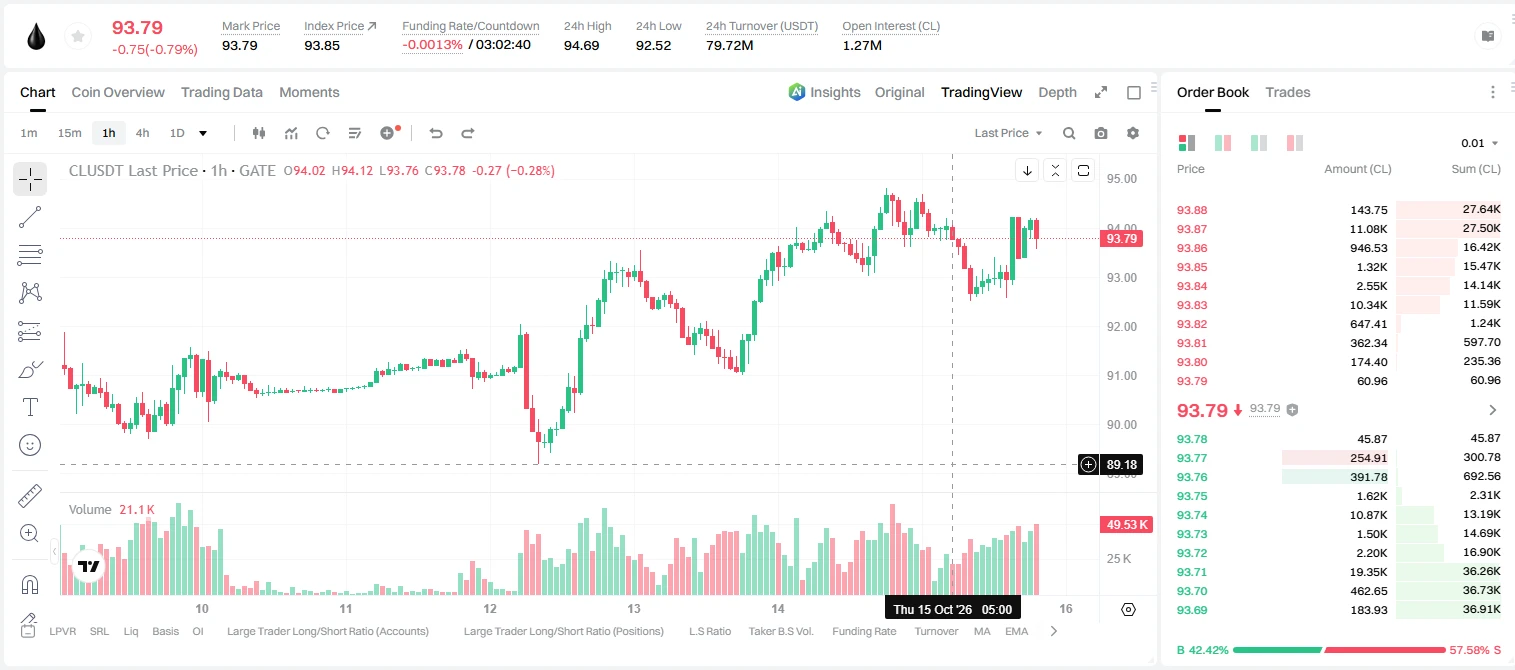Open the emoji sticker tool
Viewport: 1515px width, 670px height.
click(x=30, y=445)
